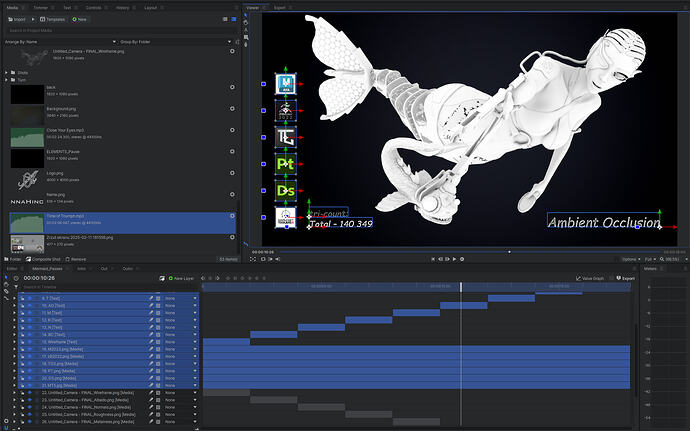Click the Value Graph button
The width and height of the screenshot is (690, 431).
pyautogui.click(x=592, y=278)
